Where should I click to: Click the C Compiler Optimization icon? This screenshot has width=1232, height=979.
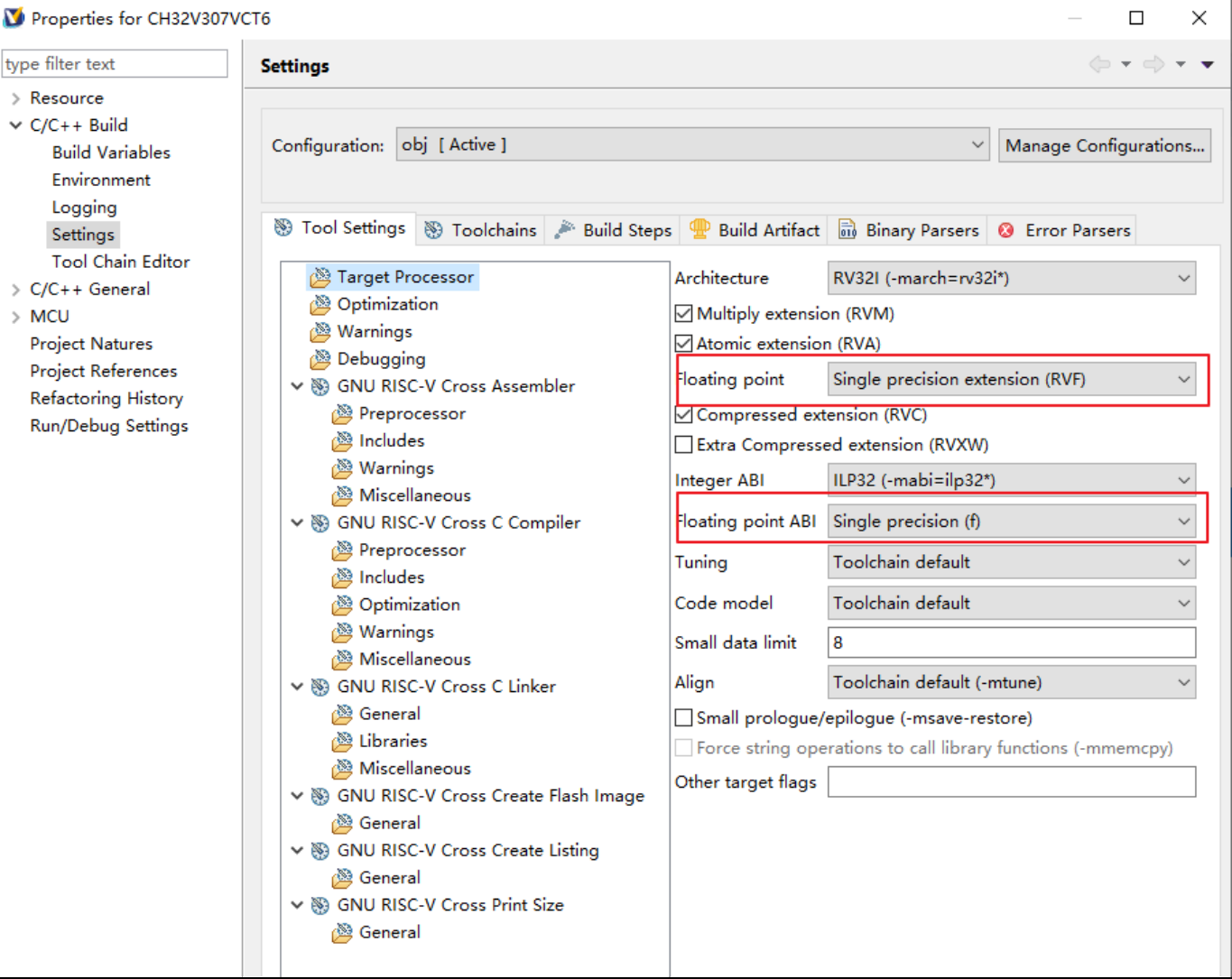(341, 605)
